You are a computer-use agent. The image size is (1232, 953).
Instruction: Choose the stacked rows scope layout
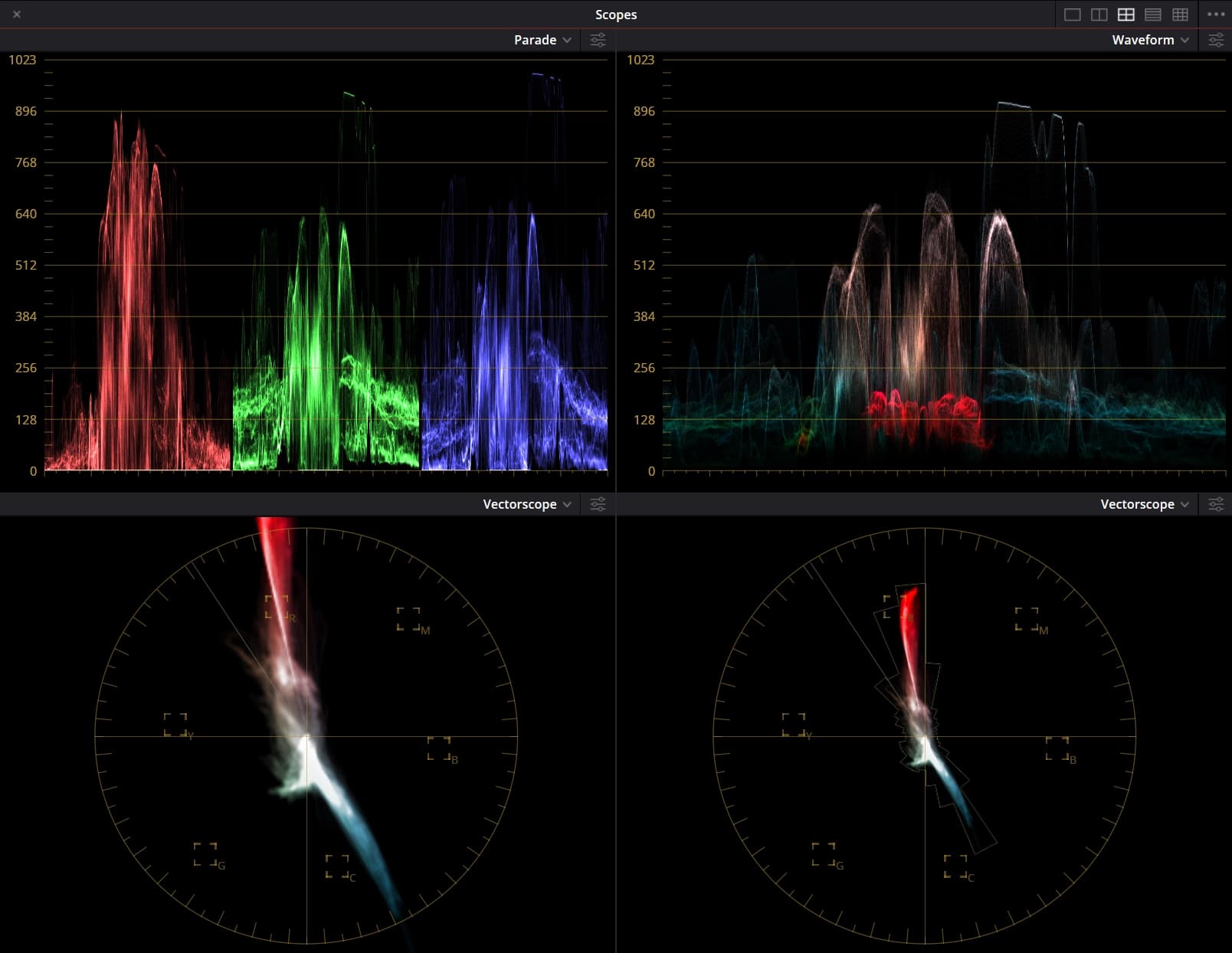(x=1152, y=15)
